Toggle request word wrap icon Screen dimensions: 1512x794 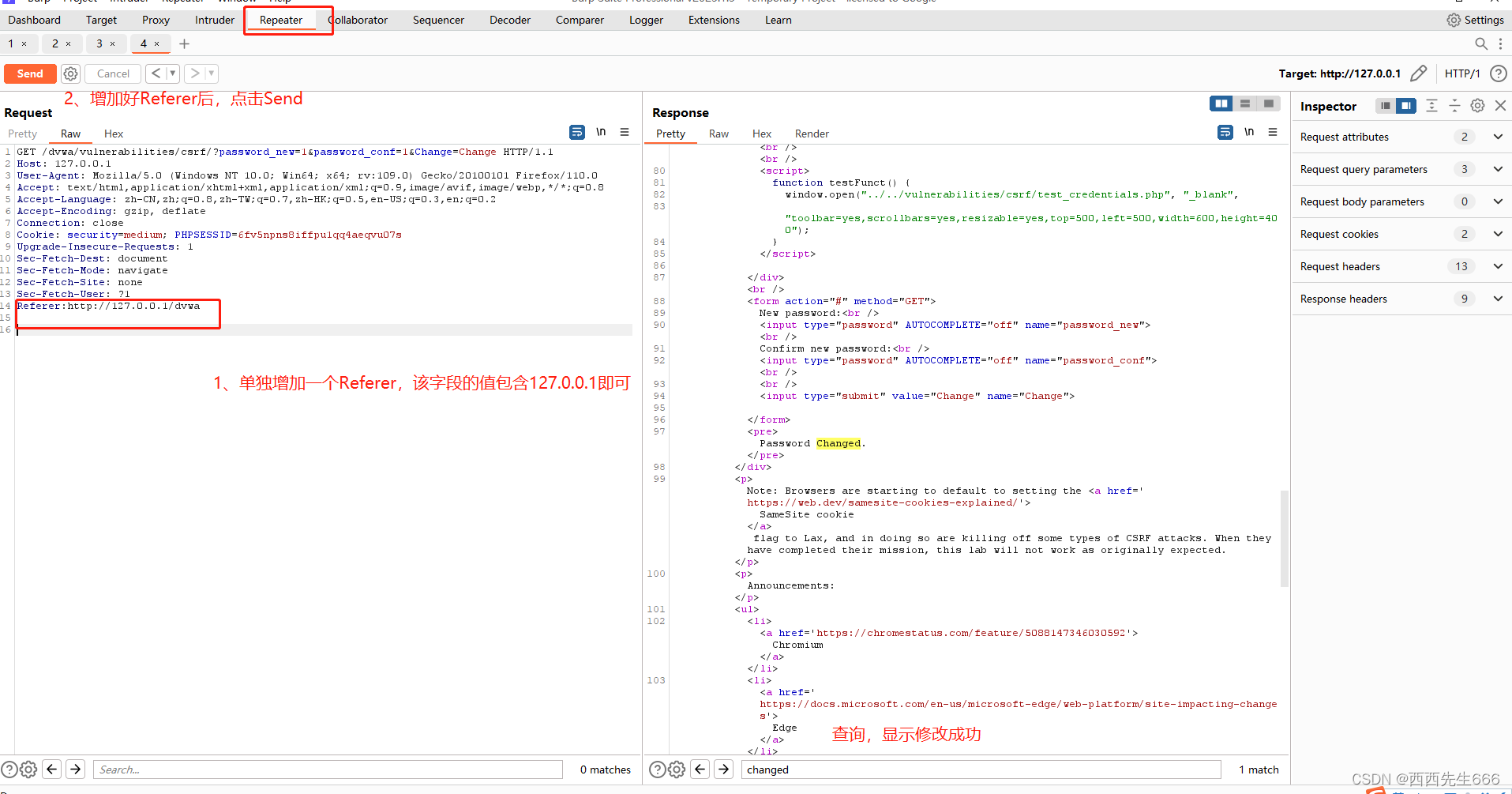point(577,132)
